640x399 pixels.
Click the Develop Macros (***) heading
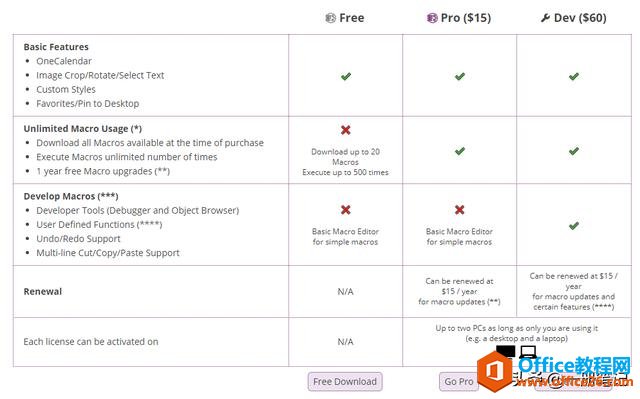71,196
